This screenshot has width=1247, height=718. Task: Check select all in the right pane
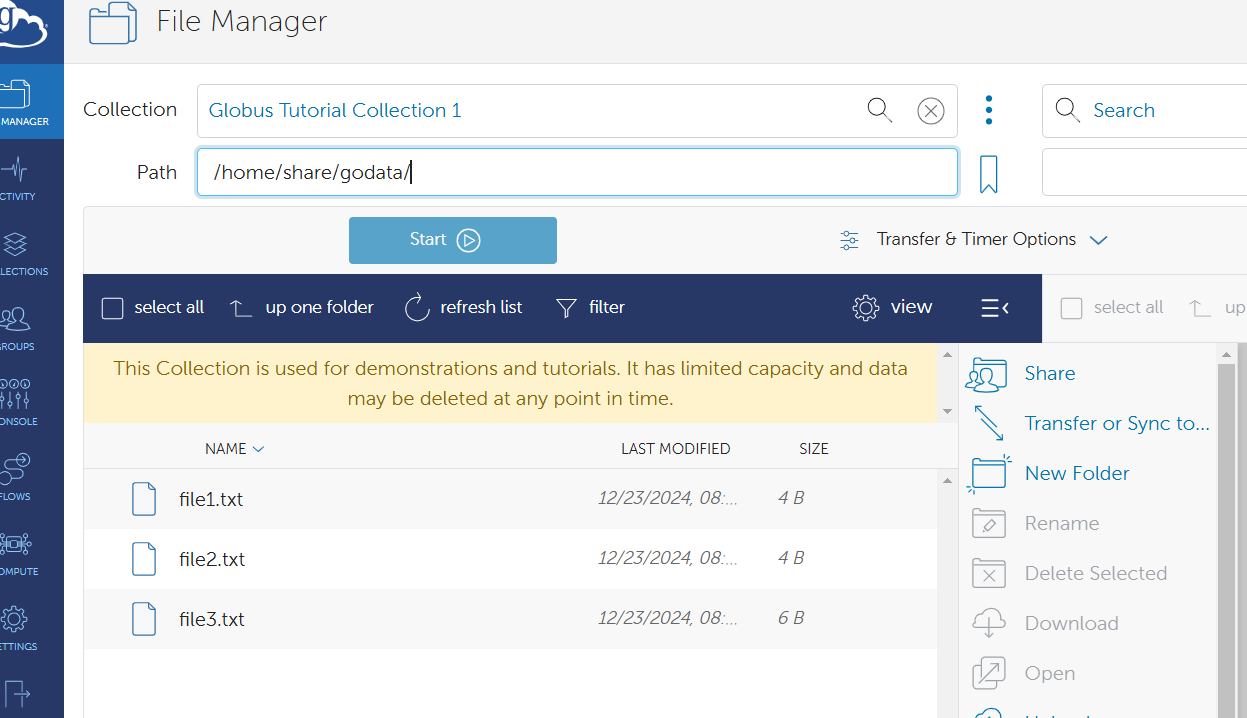point(1071,308)
